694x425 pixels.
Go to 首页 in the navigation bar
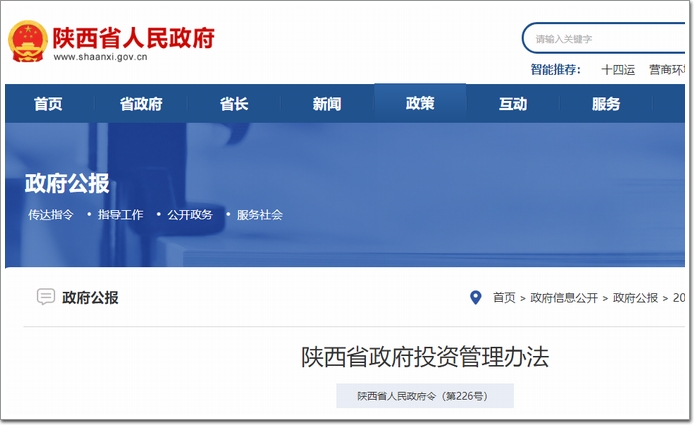point(48,104)
